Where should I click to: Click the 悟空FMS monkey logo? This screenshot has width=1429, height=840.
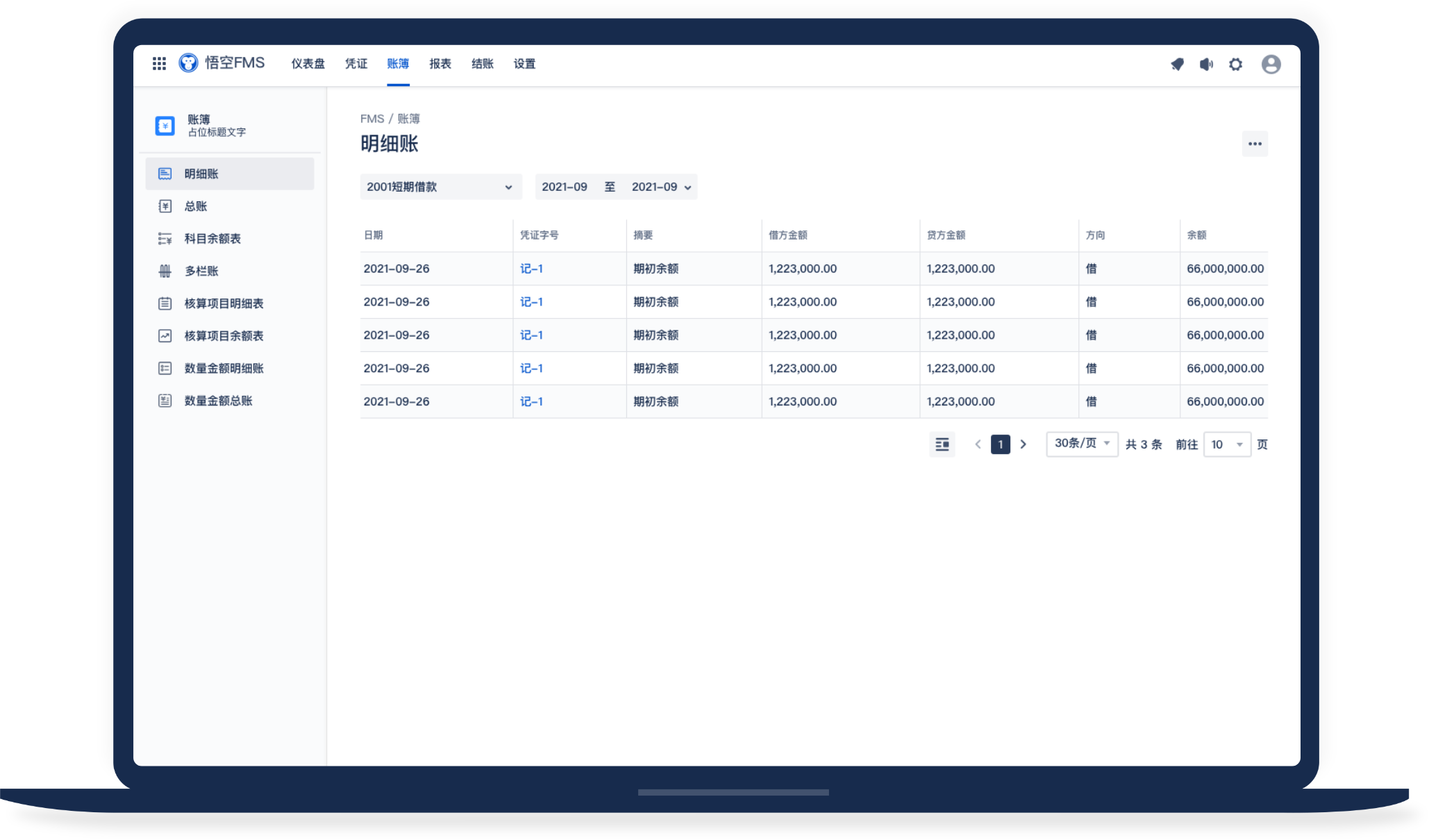[x=188, y=63]
